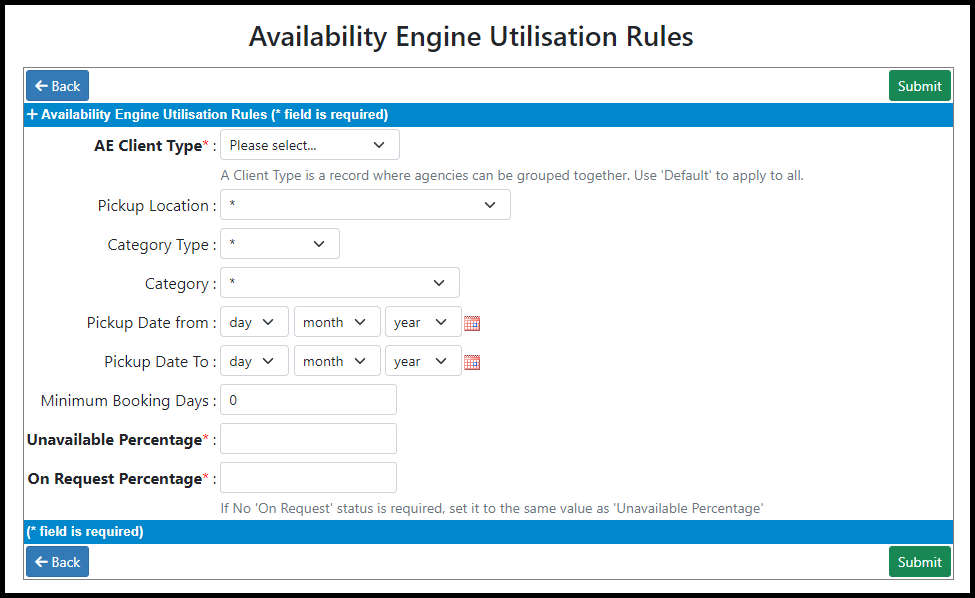This screenshot has height=598, width=975.
Task: Click the bottom Back button
Action: (57, 562)
